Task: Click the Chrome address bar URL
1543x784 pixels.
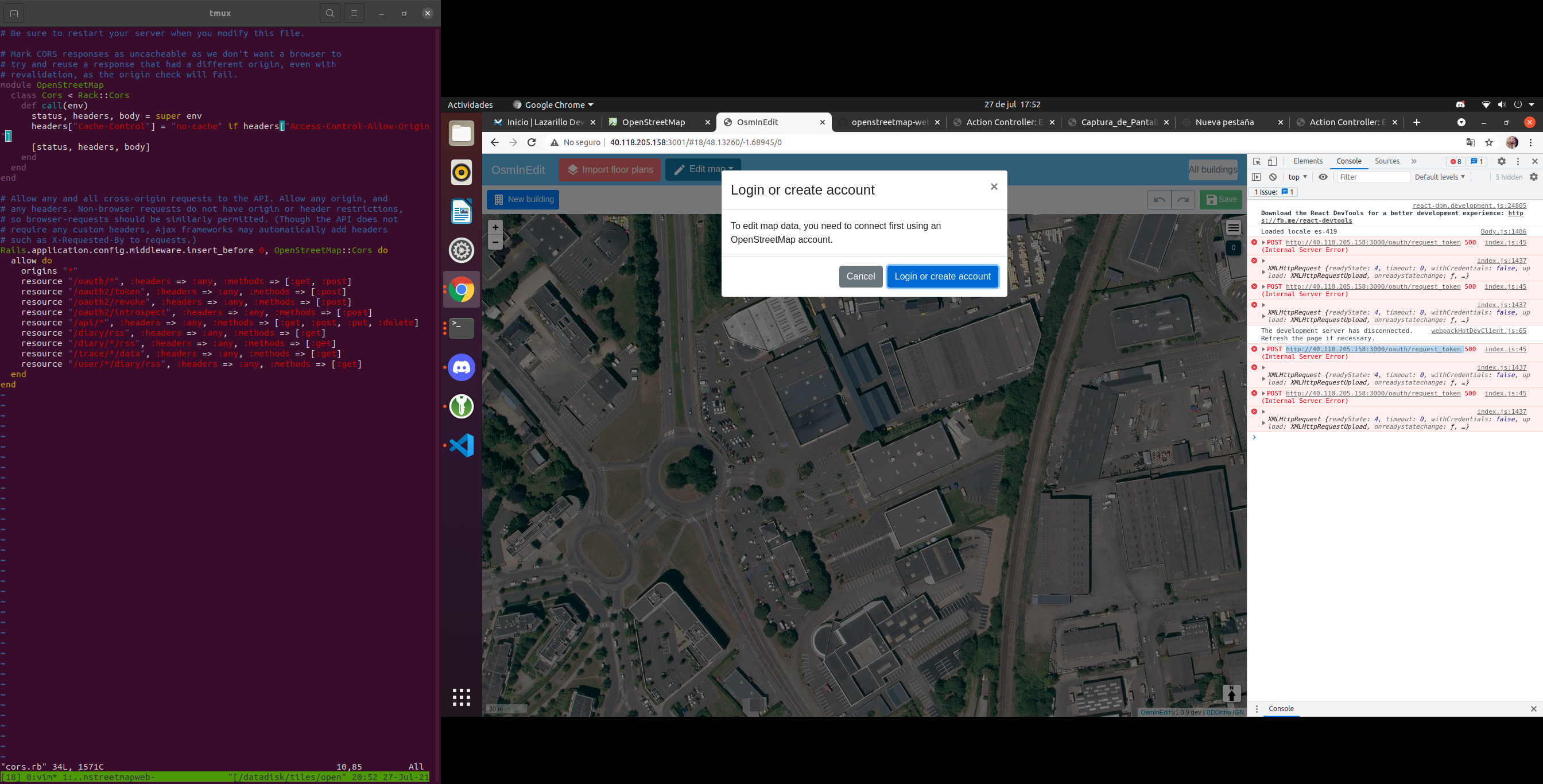Action: pos(695,142)
